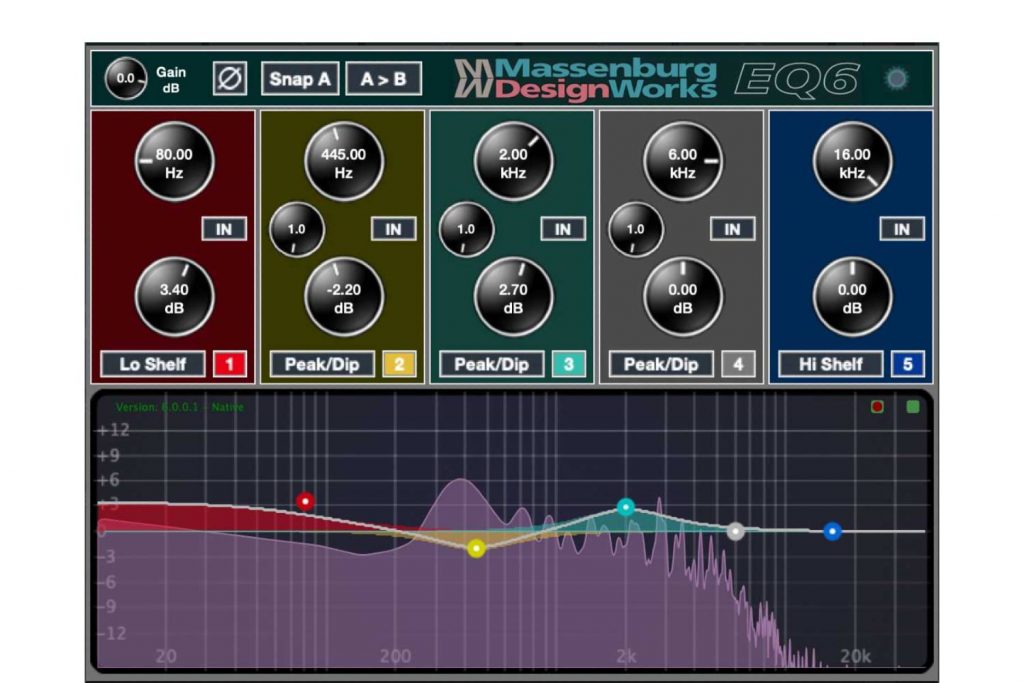
Task: Click the version text in graph
Action: (180, 407)
